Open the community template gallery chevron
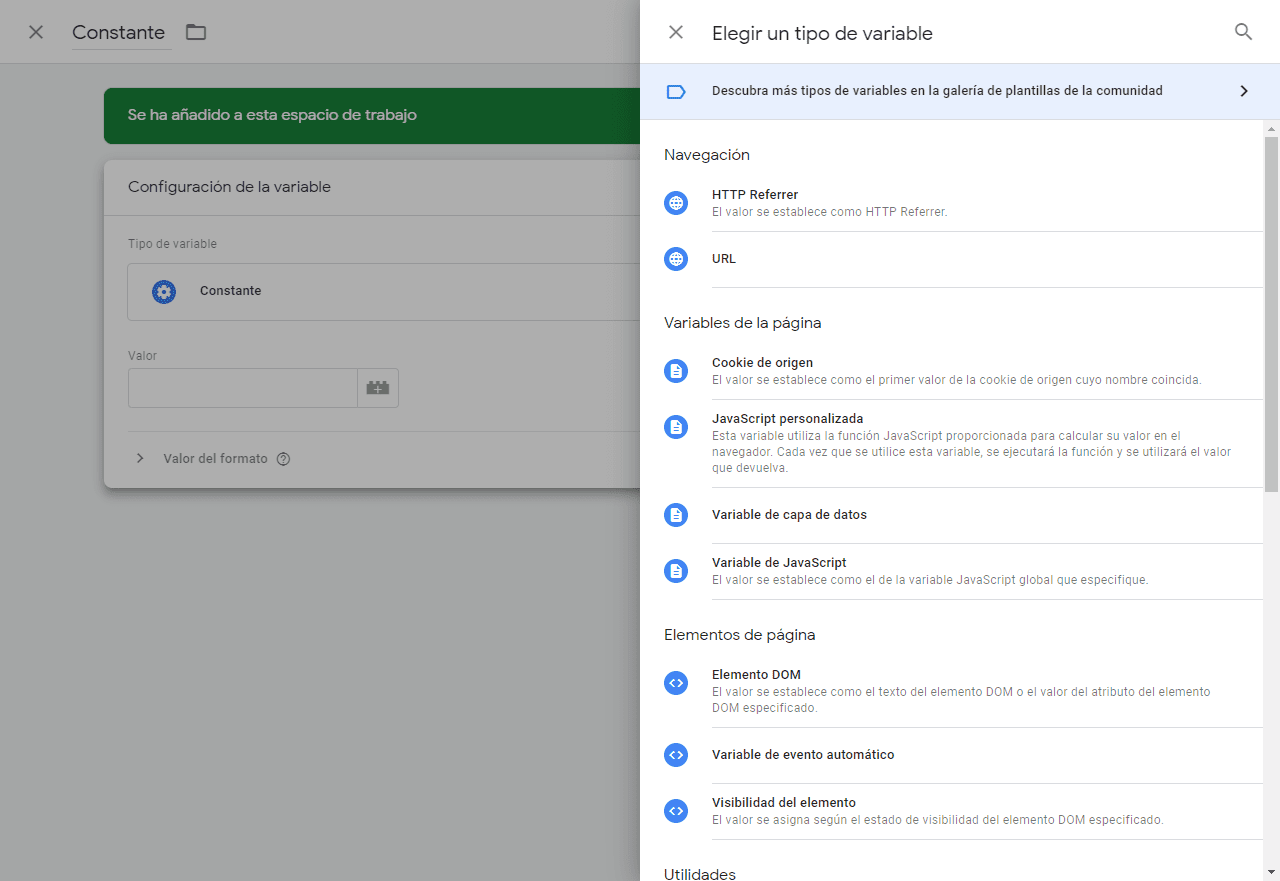Image resolution: width=1280 pixels, height=881 pixels. pyautogui.click(x=1244, y=90)
